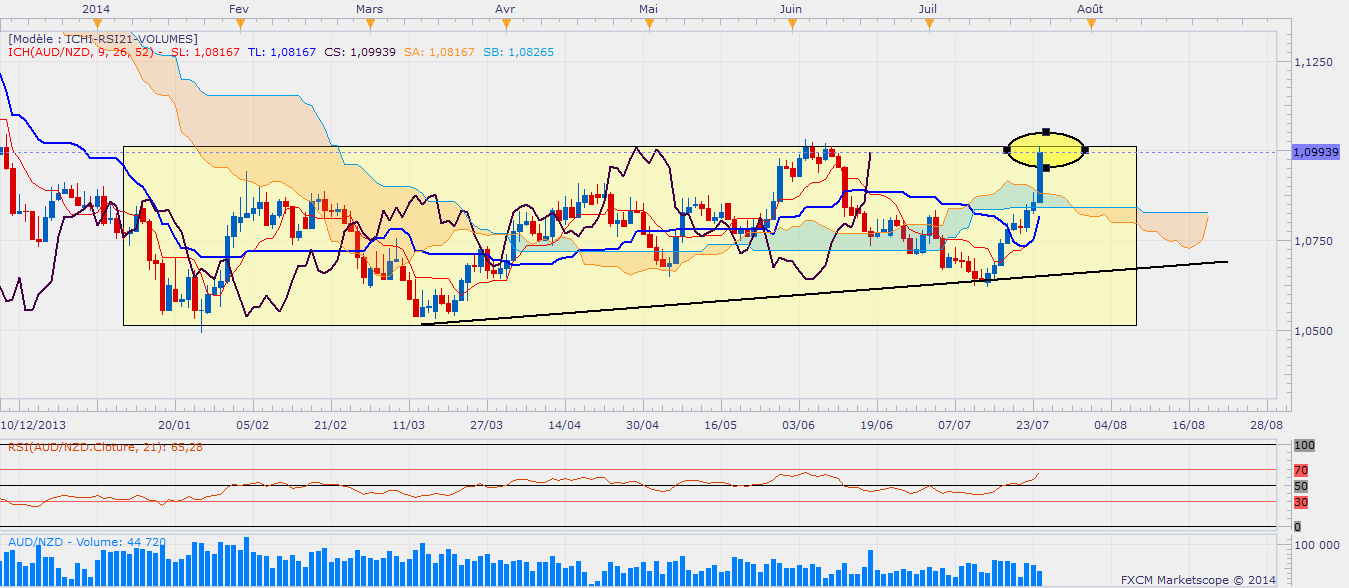Click the orange triangle marker under Avr
Viewport: 1349px width, 588px height.
click(505, 25)
